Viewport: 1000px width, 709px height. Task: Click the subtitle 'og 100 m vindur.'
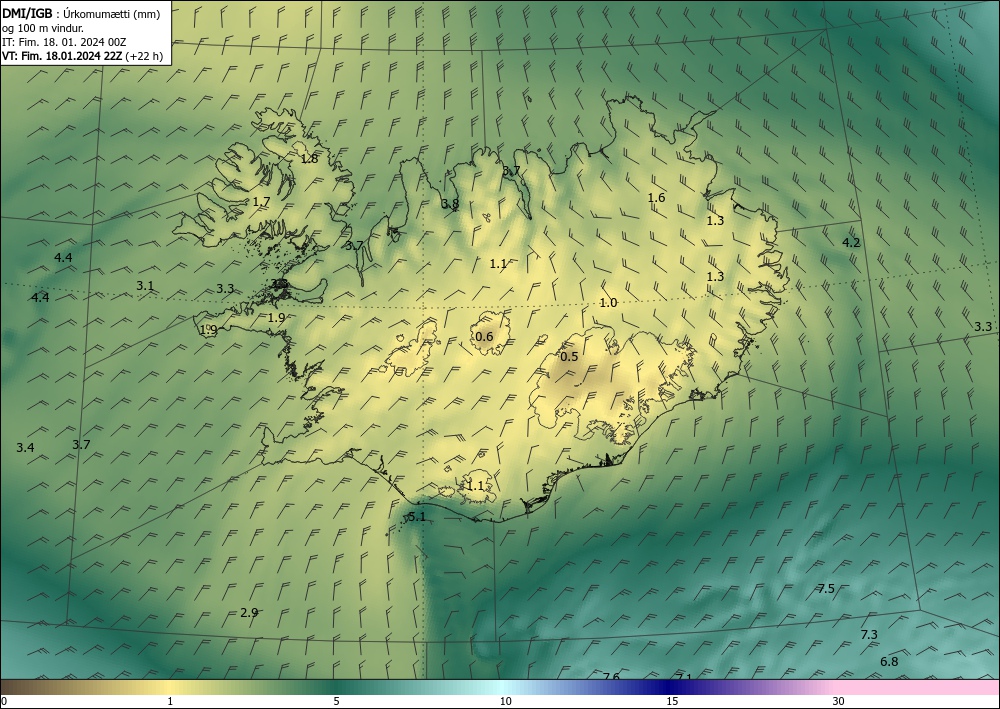coord(43,28)
